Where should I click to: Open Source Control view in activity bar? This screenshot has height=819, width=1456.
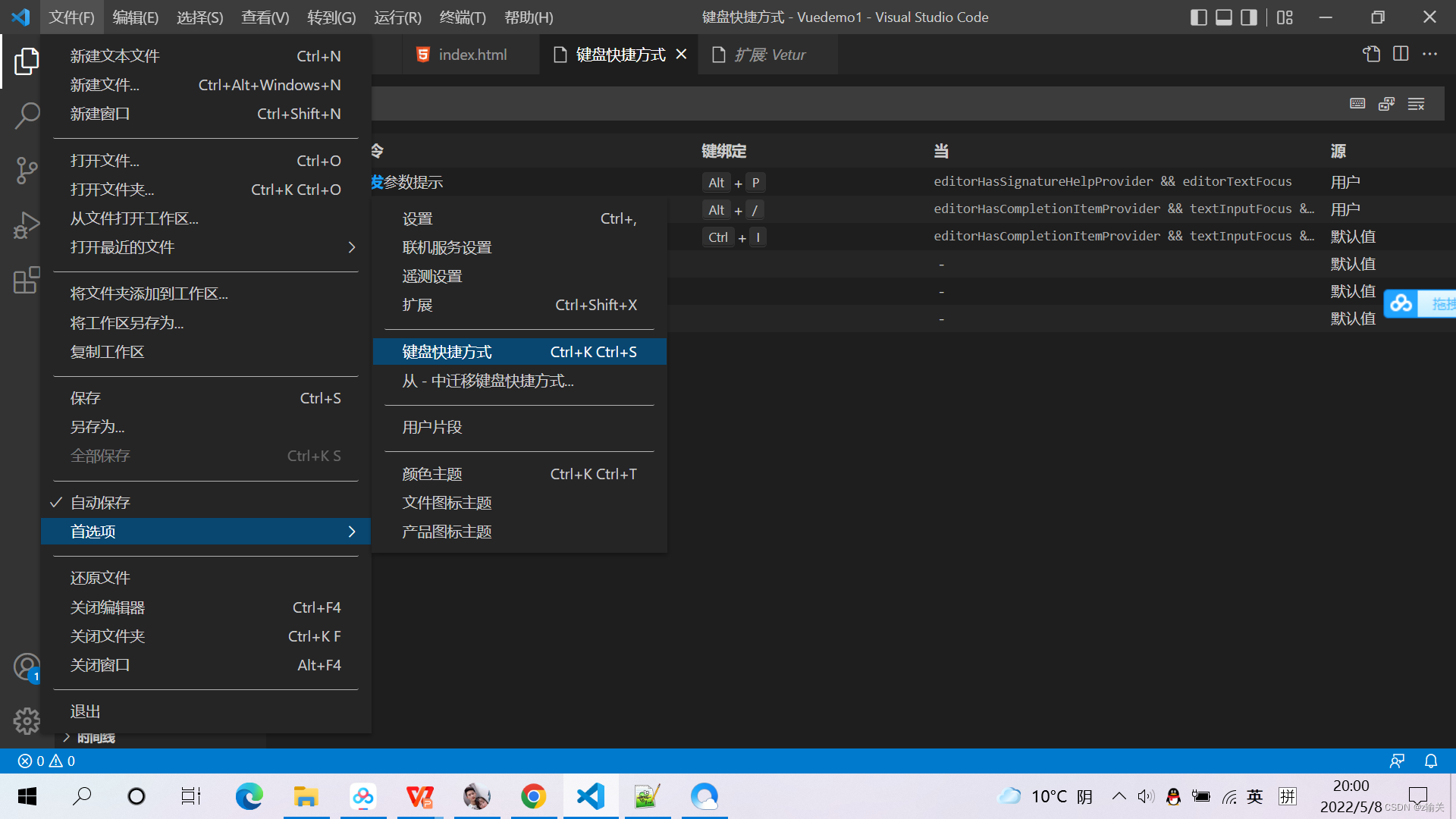[27, 171]
